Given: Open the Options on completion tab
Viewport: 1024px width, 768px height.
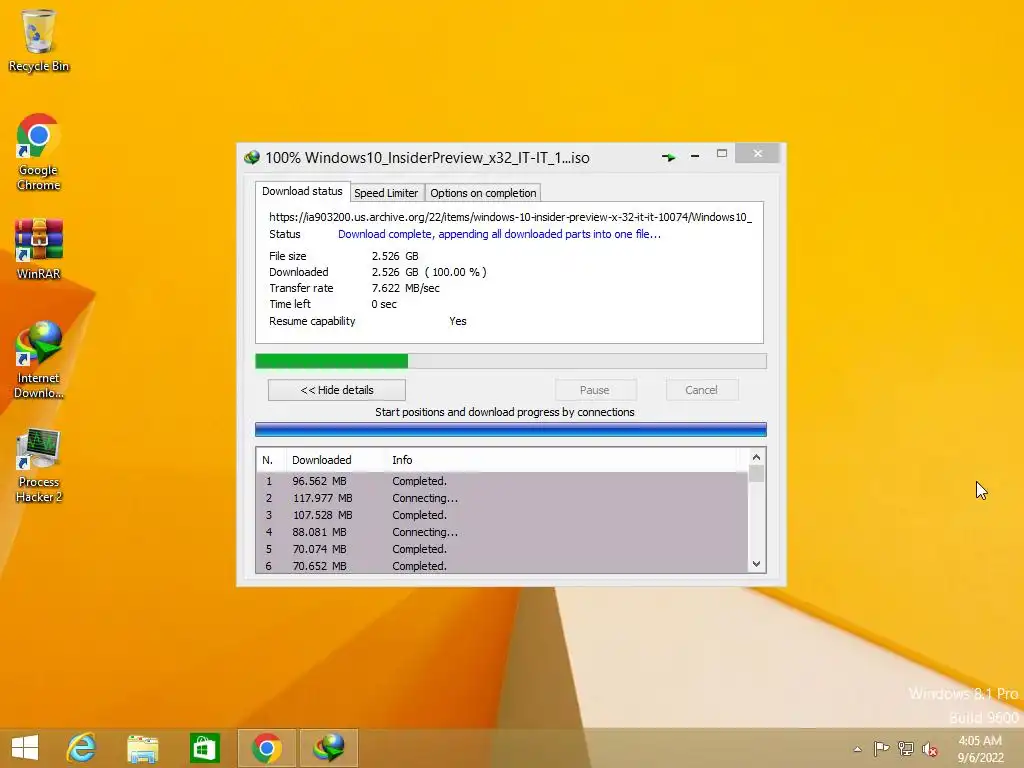Looking at the screenshot, I should [x=483, y=193].
